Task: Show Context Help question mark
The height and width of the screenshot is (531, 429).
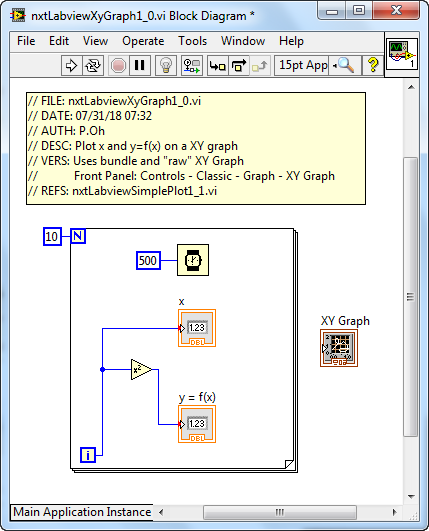Action: coord(373,65)
